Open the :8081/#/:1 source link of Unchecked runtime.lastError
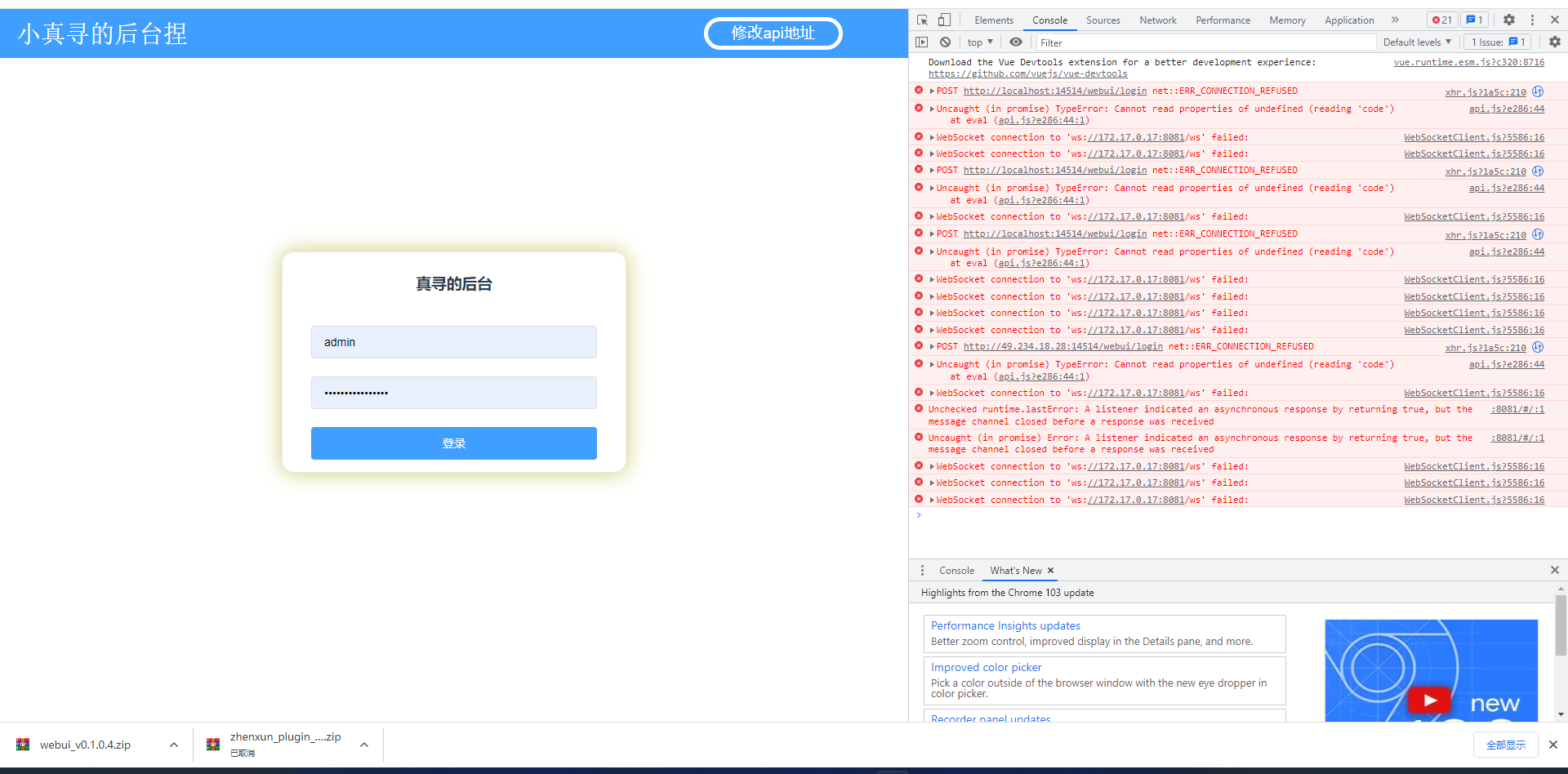 point(1517,410)
